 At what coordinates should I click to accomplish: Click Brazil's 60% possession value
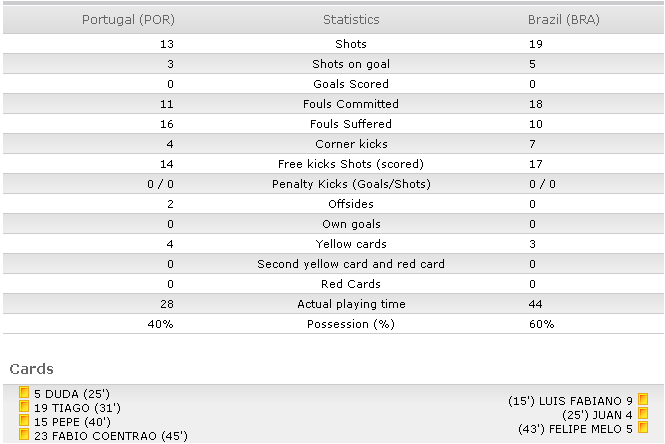pos(542,324)
